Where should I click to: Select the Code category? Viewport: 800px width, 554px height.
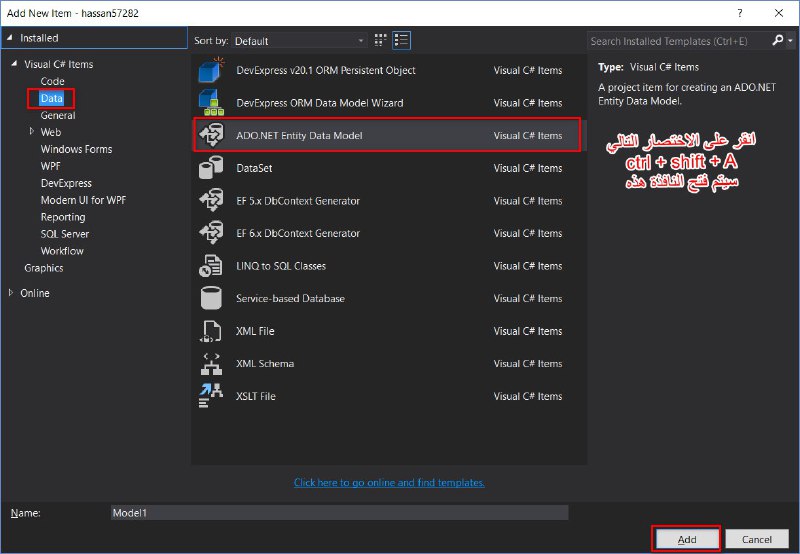point(53,81)
